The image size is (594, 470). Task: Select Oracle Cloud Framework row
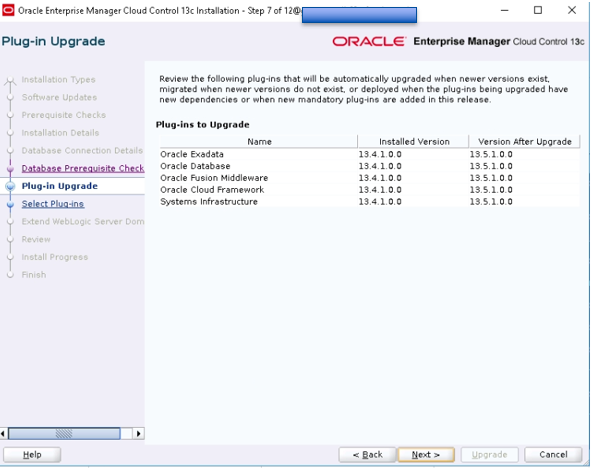click(369, 189)
